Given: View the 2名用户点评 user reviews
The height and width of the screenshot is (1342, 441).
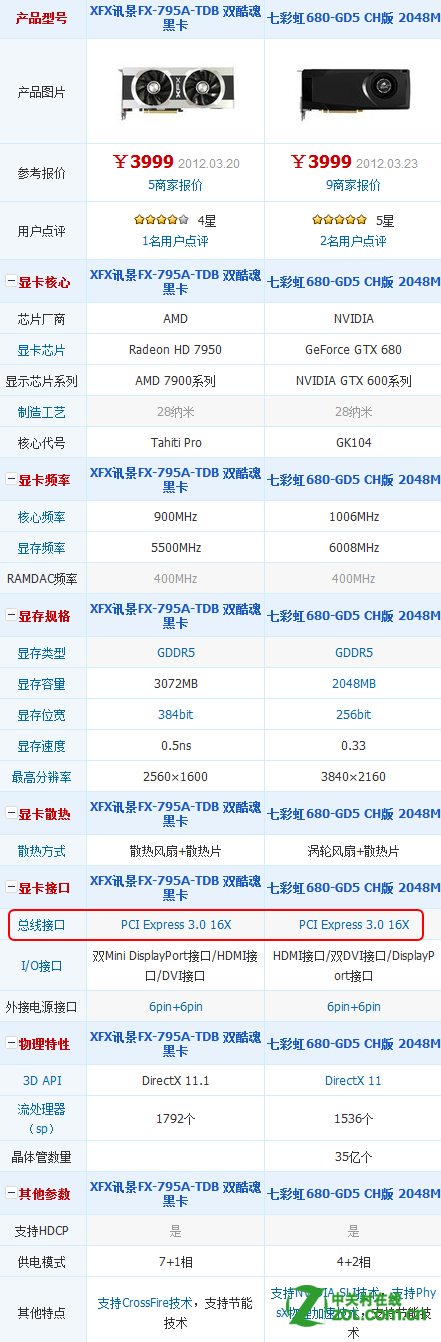Looking at the screenshot, I should point(353,241).
